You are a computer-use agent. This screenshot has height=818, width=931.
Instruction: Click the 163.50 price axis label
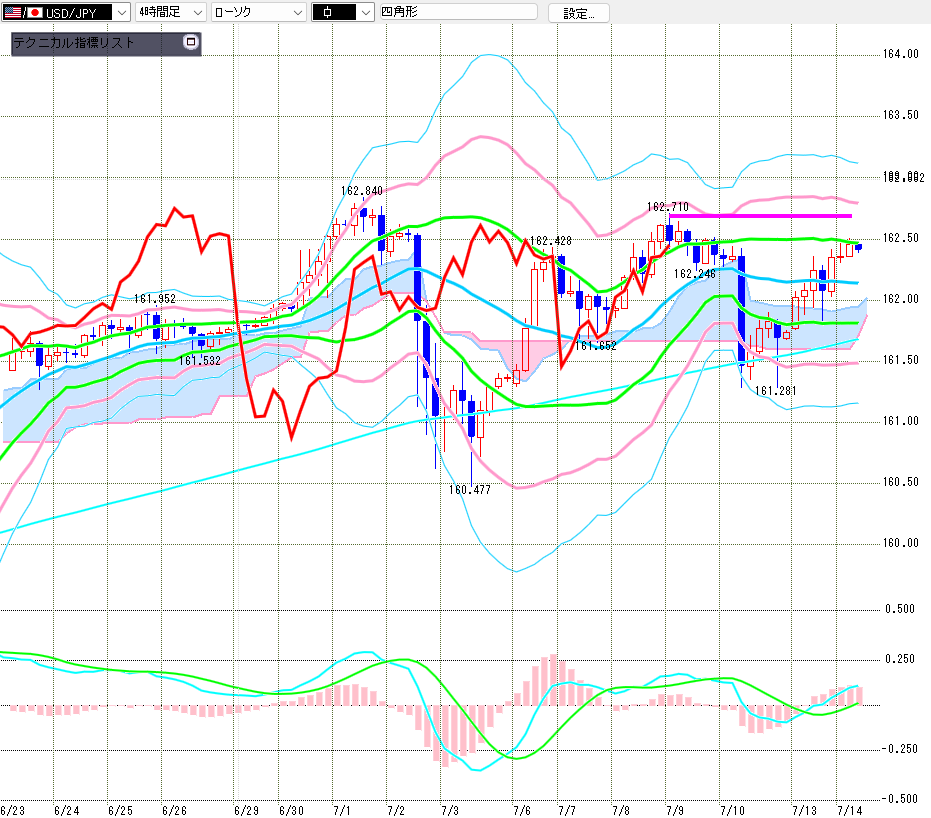pyautogui.click(x=900, y=115)
